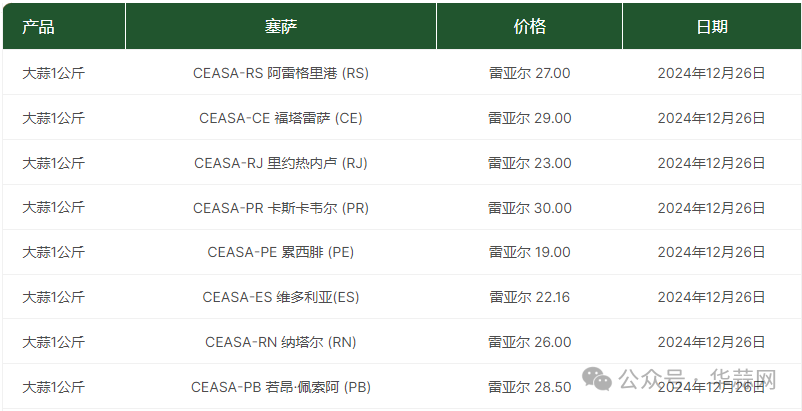Click the 日期 column header
The height and width of the screenshot is (411, 802).
click(x=712, y=26)
